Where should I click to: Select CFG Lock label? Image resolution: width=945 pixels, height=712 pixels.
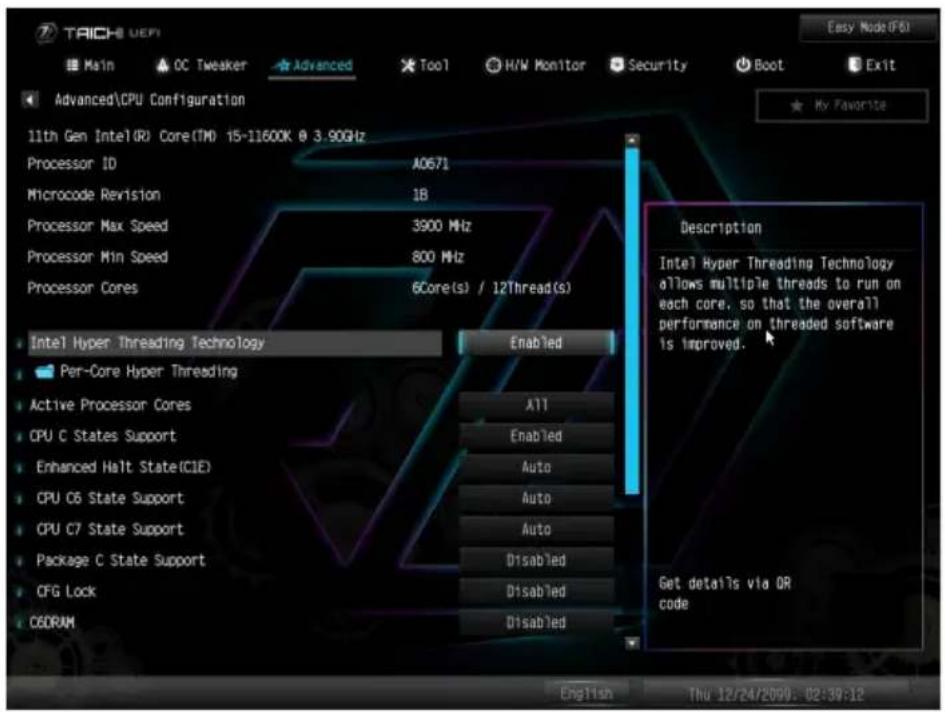(x=66, y=591)
